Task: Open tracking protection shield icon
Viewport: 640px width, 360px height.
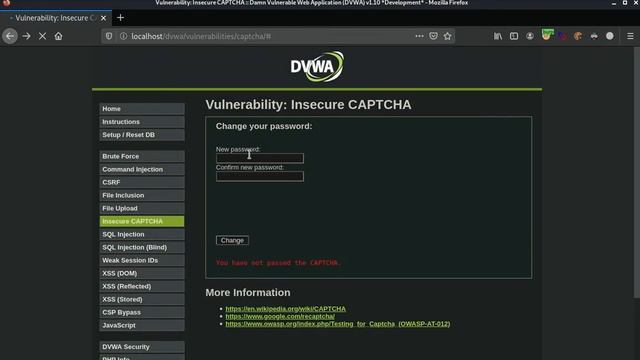Action: (109, 36)
